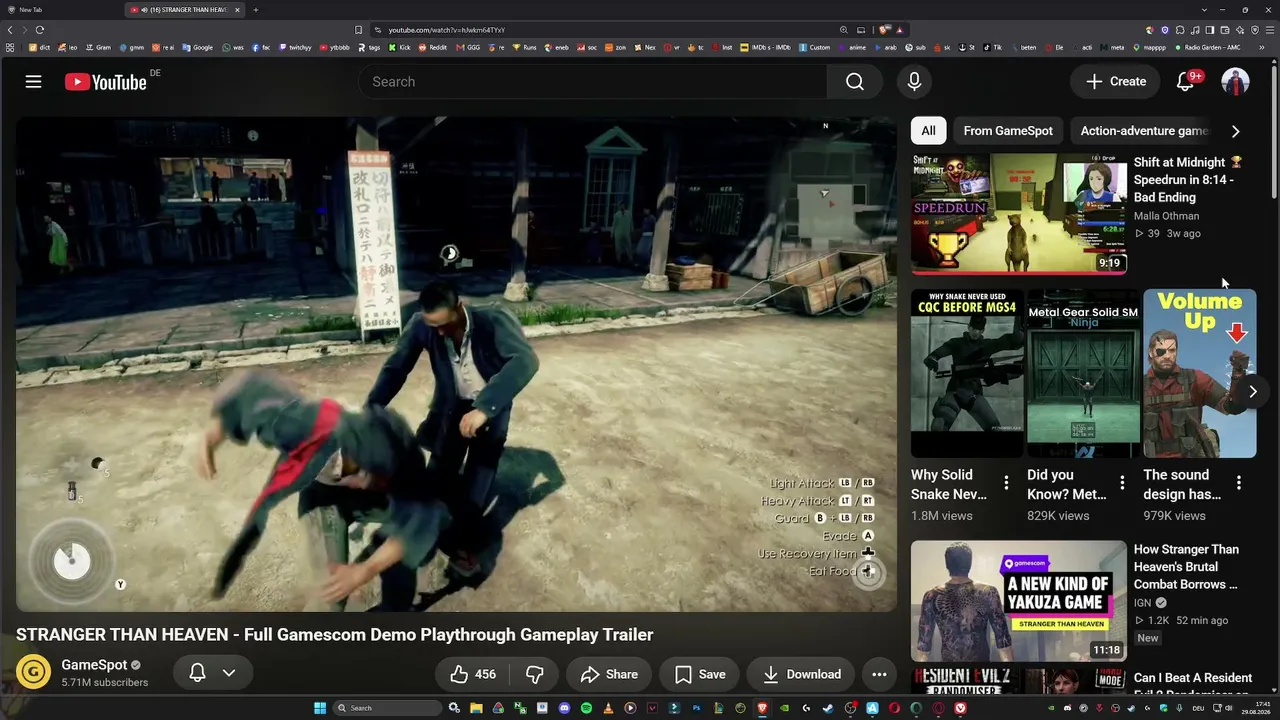The height and width of the screenshot is (720, 1280).
Task: Open the Reddit bookmark
Action: coord(433,47)
